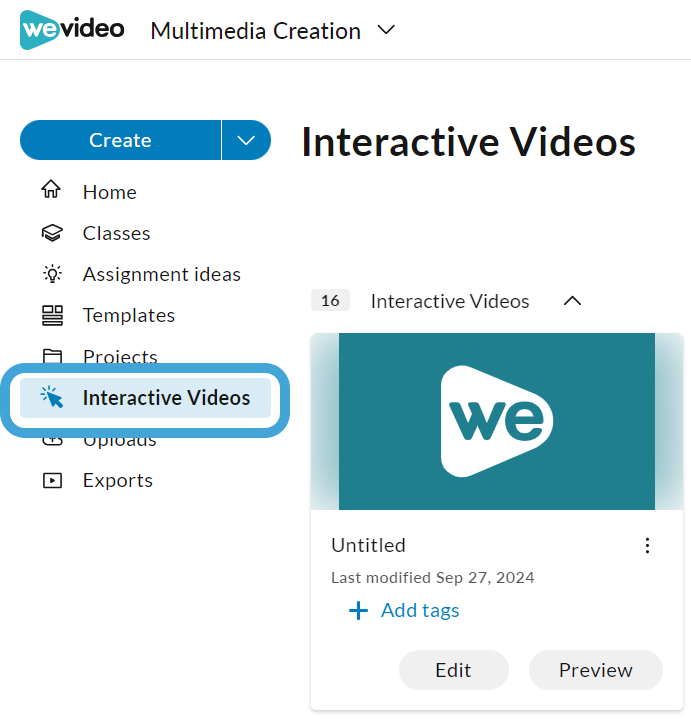The image size is (691, 719).
Task: Open the Multimedia Creation dropdown
Action: (x=273, y=31)
